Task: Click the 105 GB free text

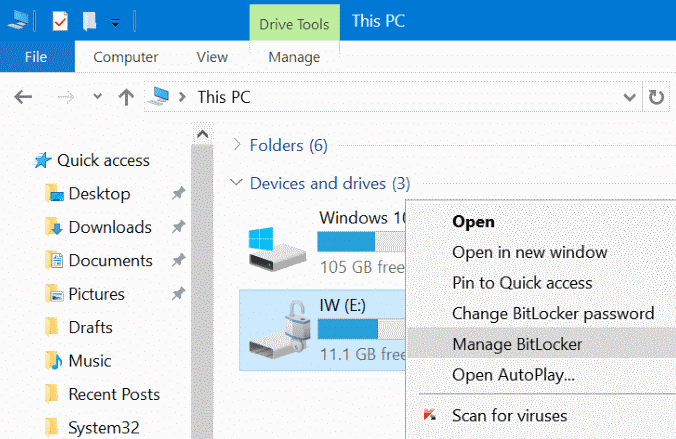Action: (362, 267)
